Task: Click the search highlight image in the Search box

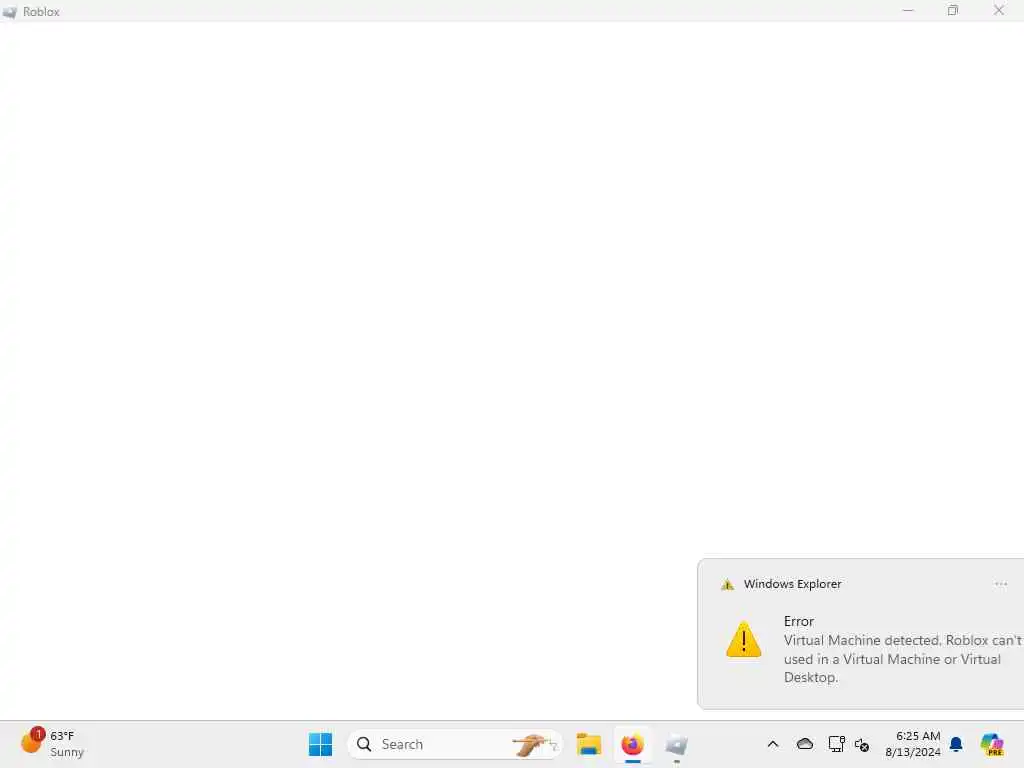Action: [534, 744]
